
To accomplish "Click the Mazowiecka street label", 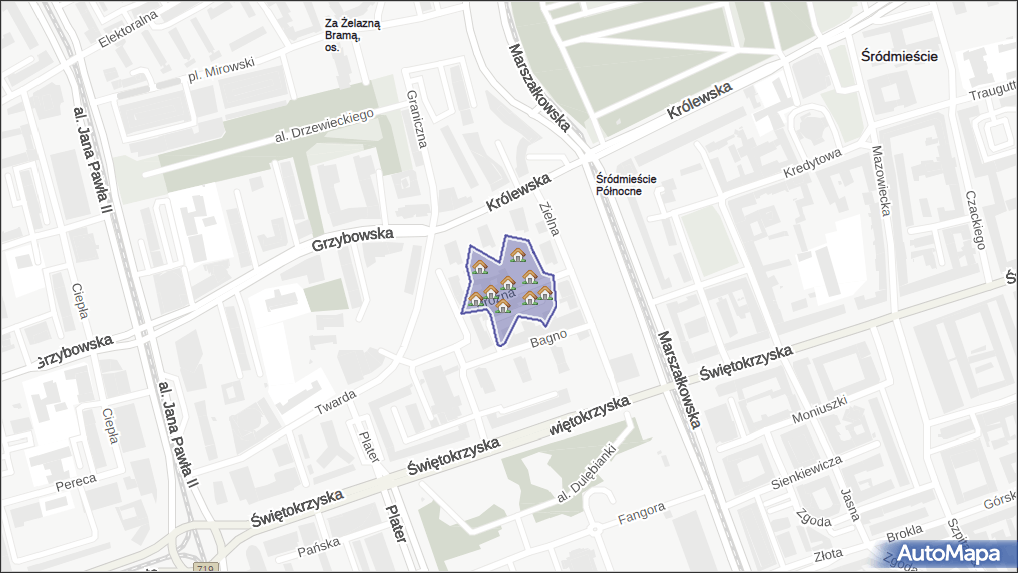I will point(880,180).
